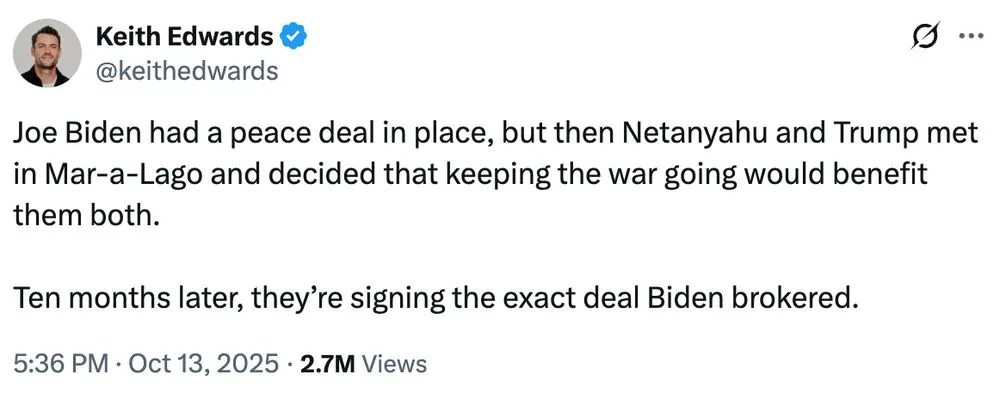
Task: Click the Oct 13, 2025 date
Action: pyautogui.click(x=203, y=363)
